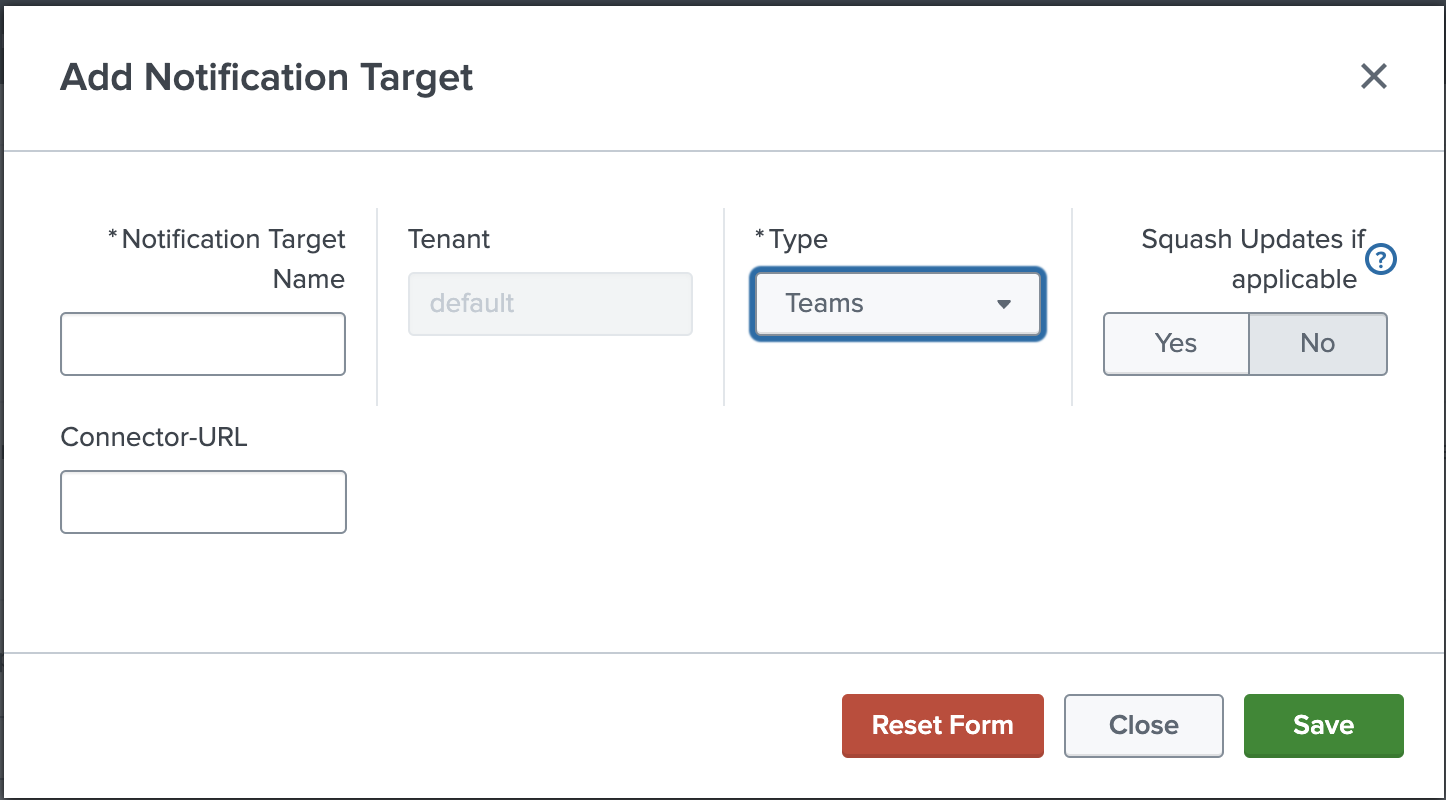Click the default placeholder text in Tenant

pyautogui.click(x=472, y=304)
